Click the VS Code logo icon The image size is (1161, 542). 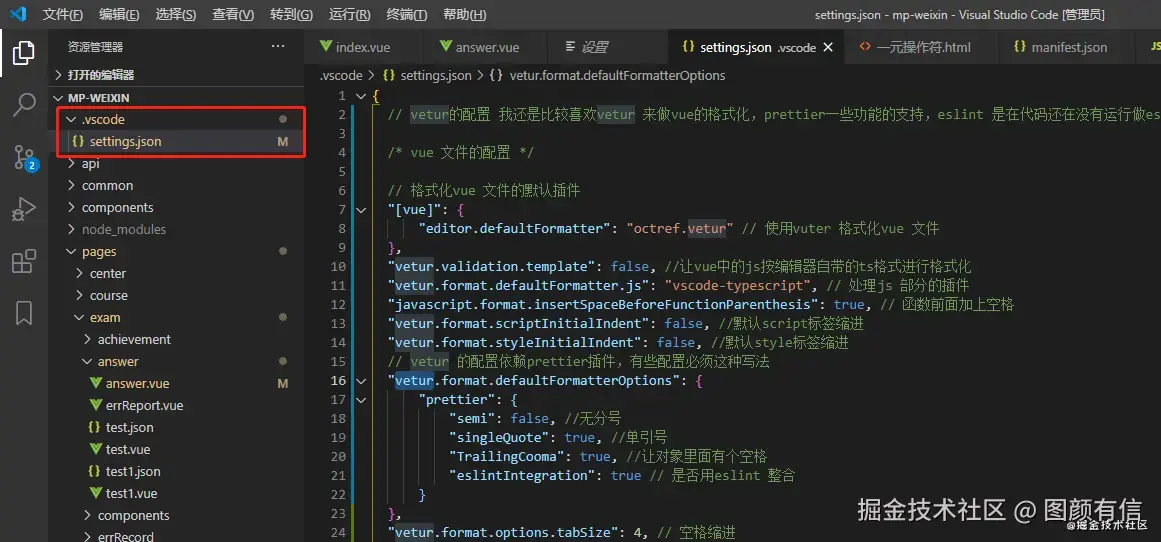[x=18, y=14]
